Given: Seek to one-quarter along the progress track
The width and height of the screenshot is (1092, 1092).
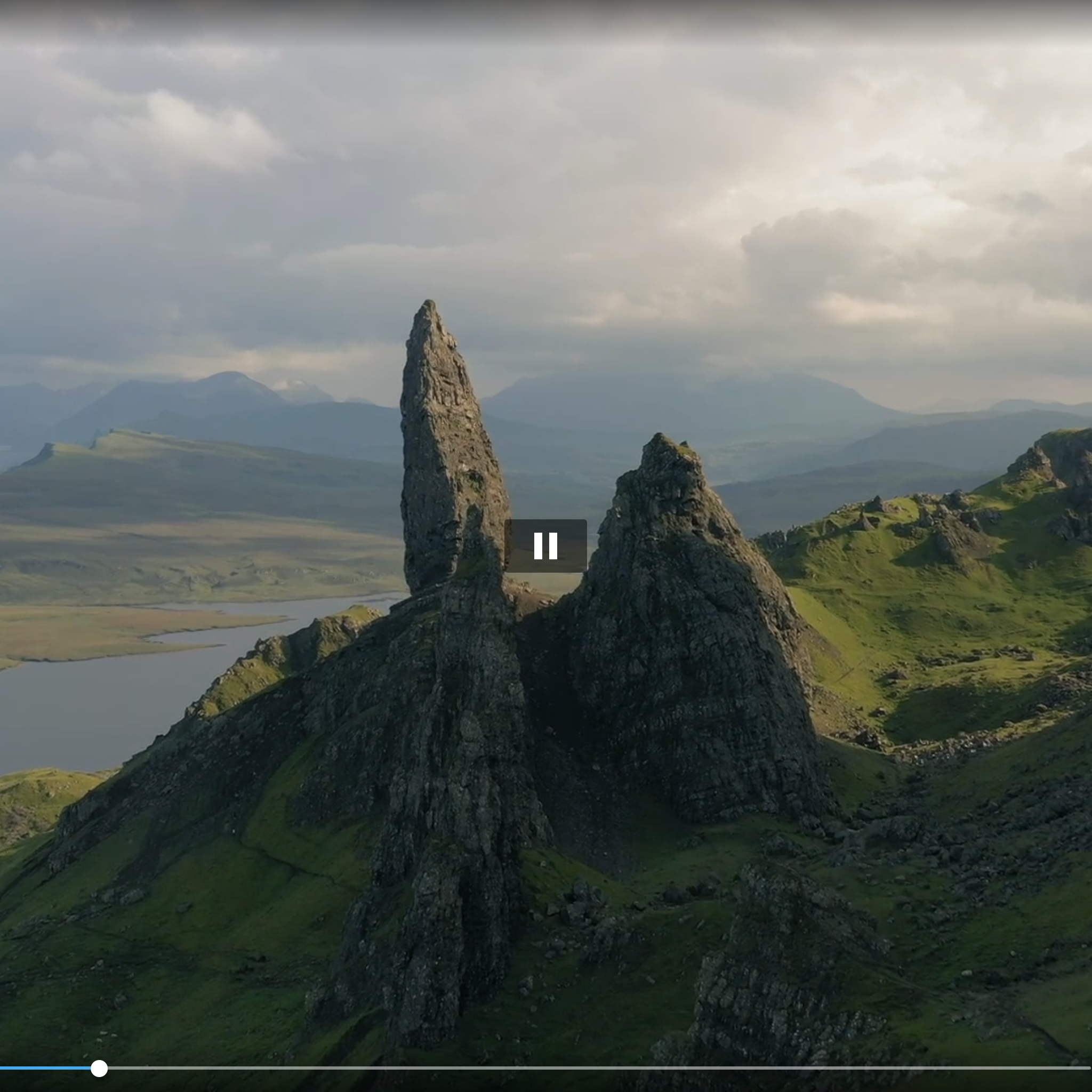Looking at the screenshot, I should point(273,1068).
